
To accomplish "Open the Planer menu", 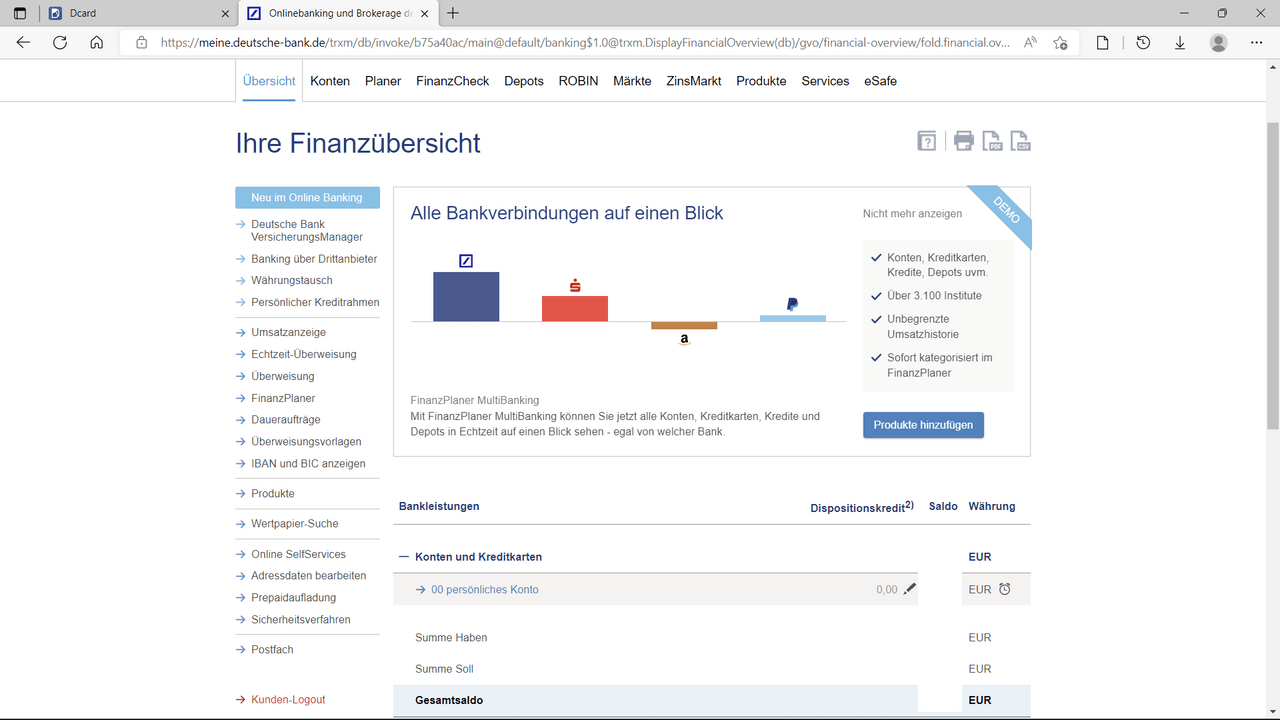I will [383, 81].
